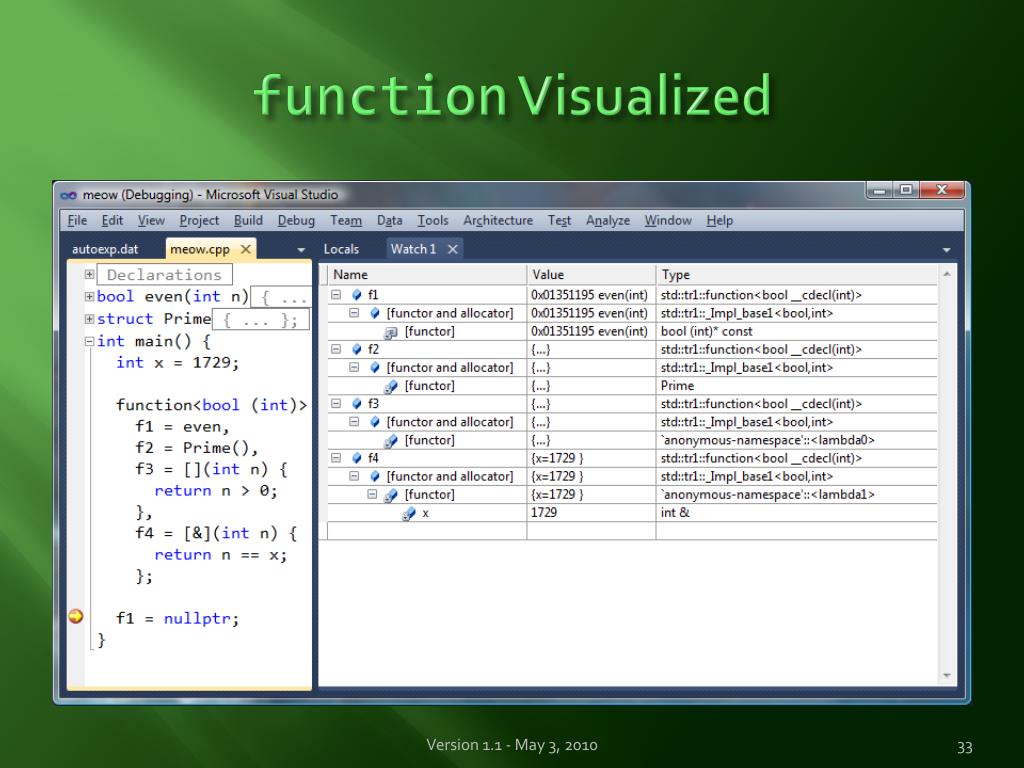Screen dimensions: 1024x768
Task: Open the Architecture menu
Action: tap(498, 221)
